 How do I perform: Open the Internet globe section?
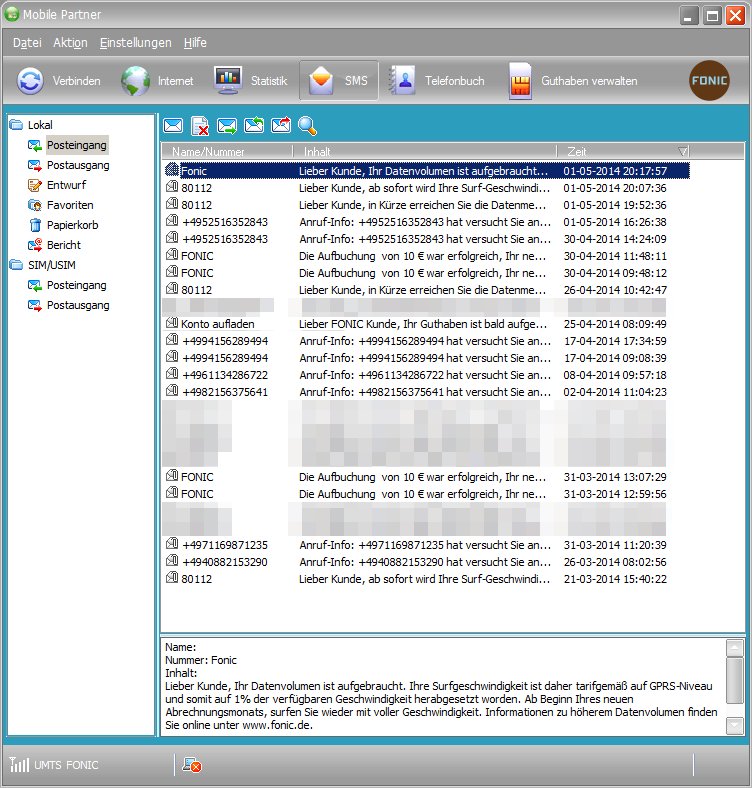[x=157, y=81]
